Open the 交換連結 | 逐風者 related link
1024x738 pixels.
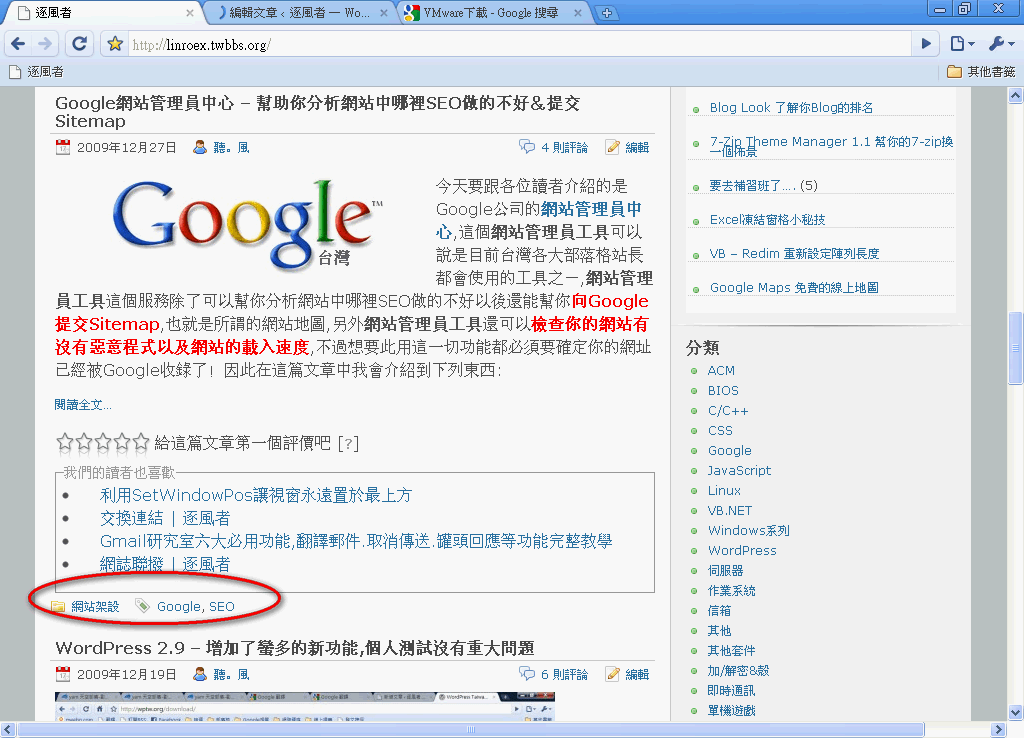[x=165, y=518]
